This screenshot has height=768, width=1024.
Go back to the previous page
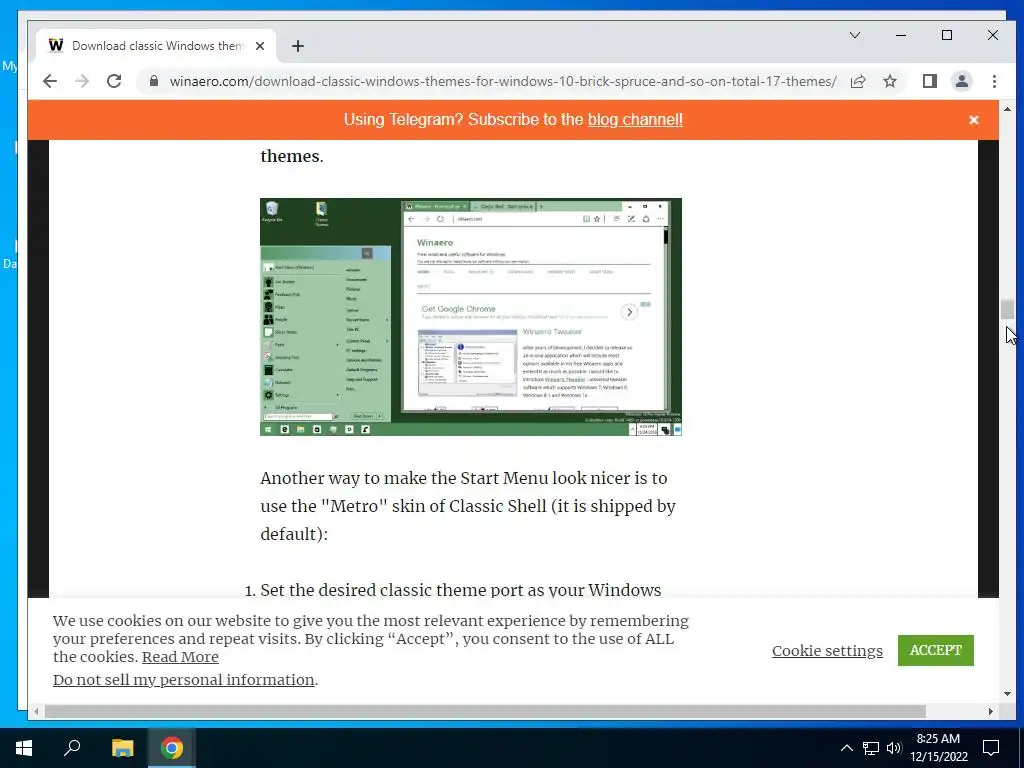pos(50,81)
